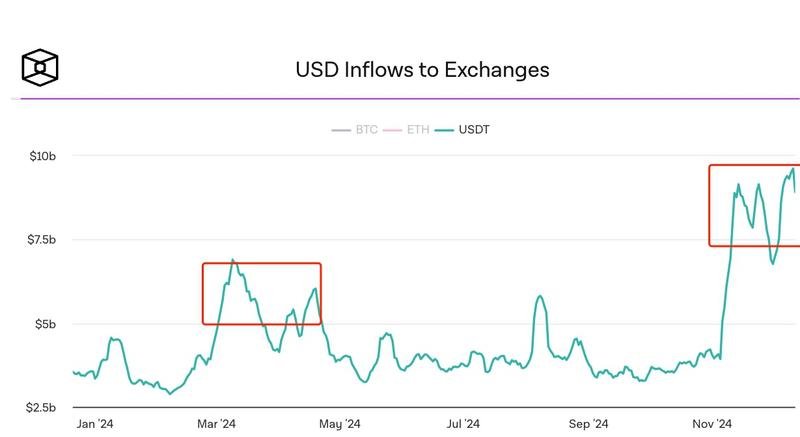
Task: Click the gray BTC legend line marker
Action: coord(340,130)
